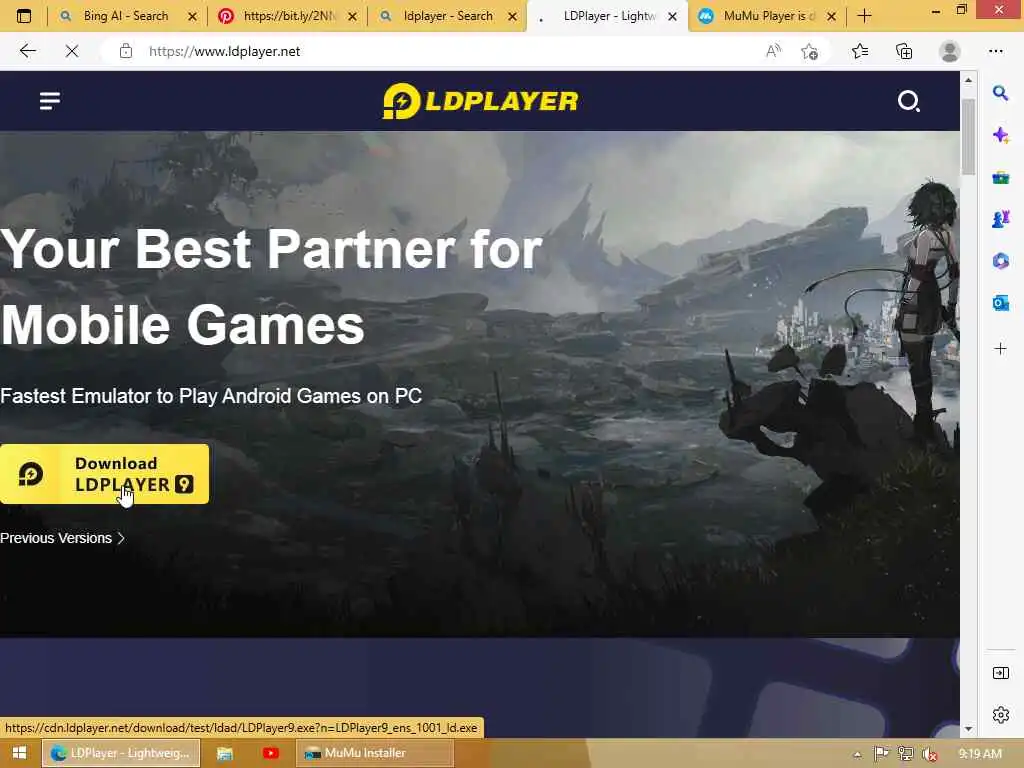The image size is (1024, 768).
Task: Open the browser profile avatar
Action: [950, 51]
